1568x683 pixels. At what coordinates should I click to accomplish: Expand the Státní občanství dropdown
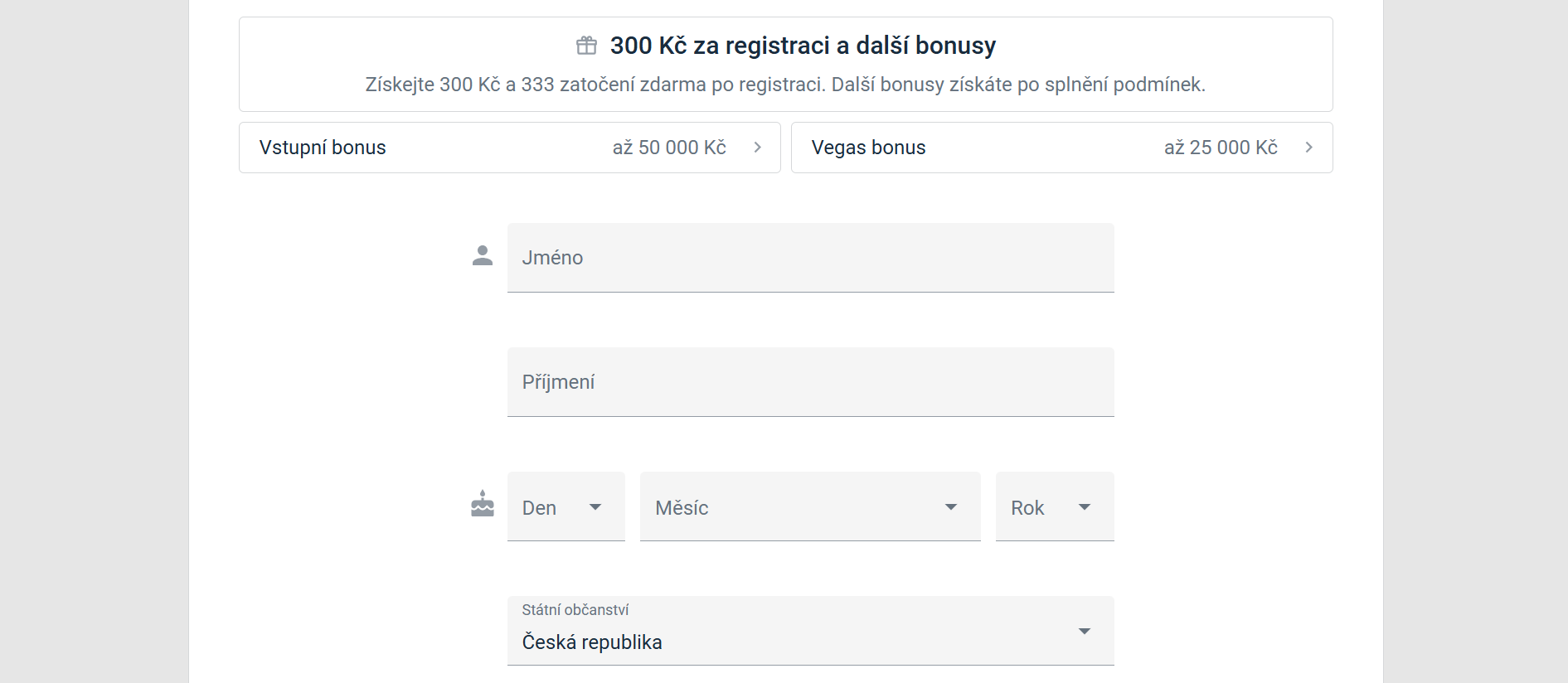(811, 631)
